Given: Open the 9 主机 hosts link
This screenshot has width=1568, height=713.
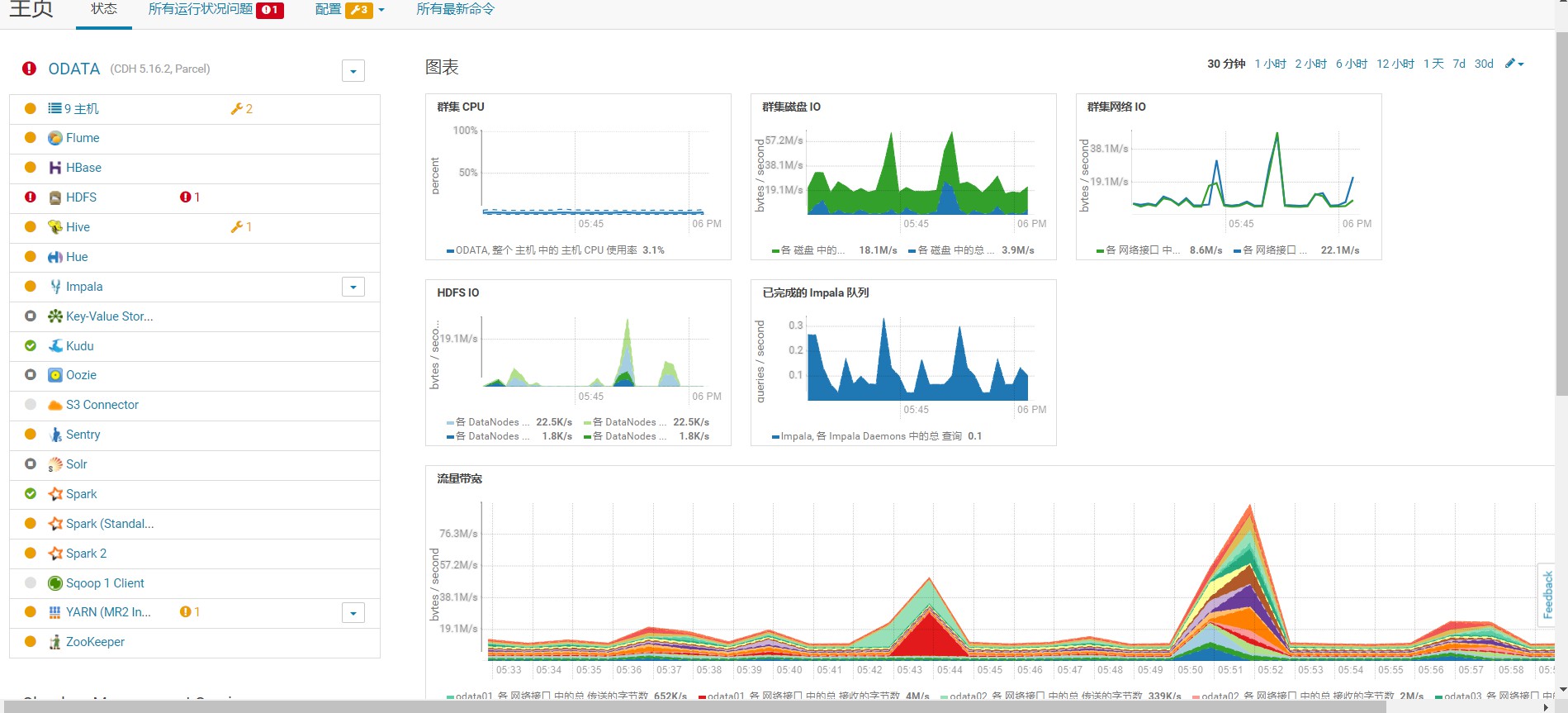Looking at the screenshot, I should tap(82, 108).
